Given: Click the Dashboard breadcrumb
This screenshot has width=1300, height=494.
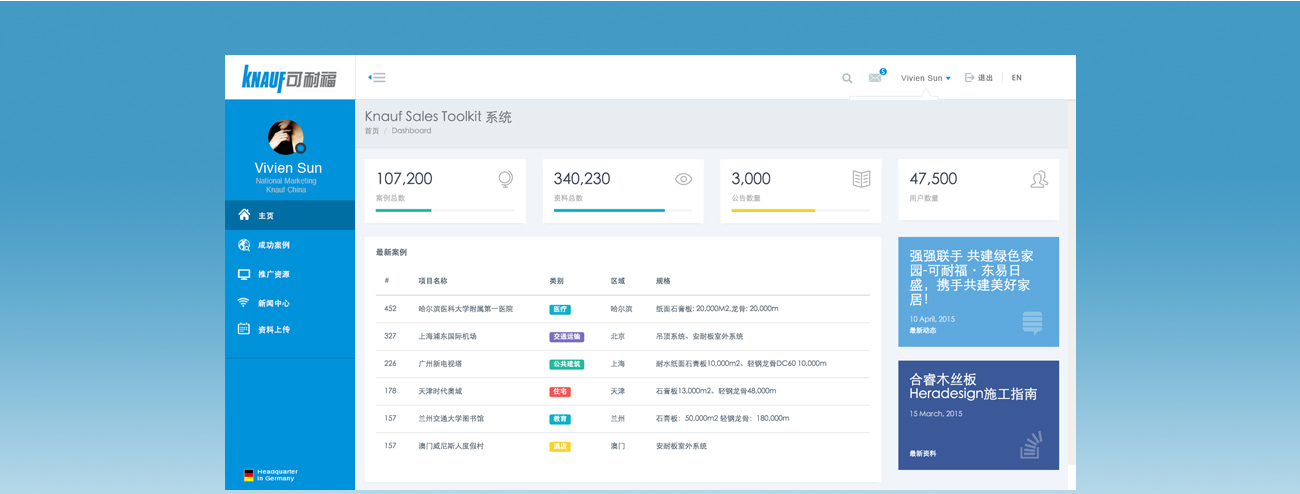Looking at the screenshot, I should tap(411, 131).
